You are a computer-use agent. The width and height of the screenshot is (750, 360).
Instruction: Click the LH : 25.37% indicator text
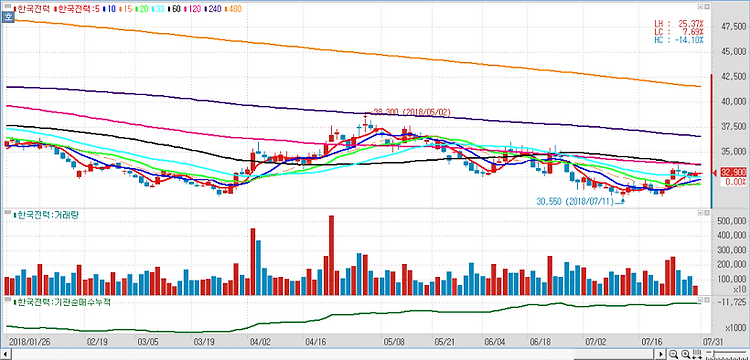(679, 23)
